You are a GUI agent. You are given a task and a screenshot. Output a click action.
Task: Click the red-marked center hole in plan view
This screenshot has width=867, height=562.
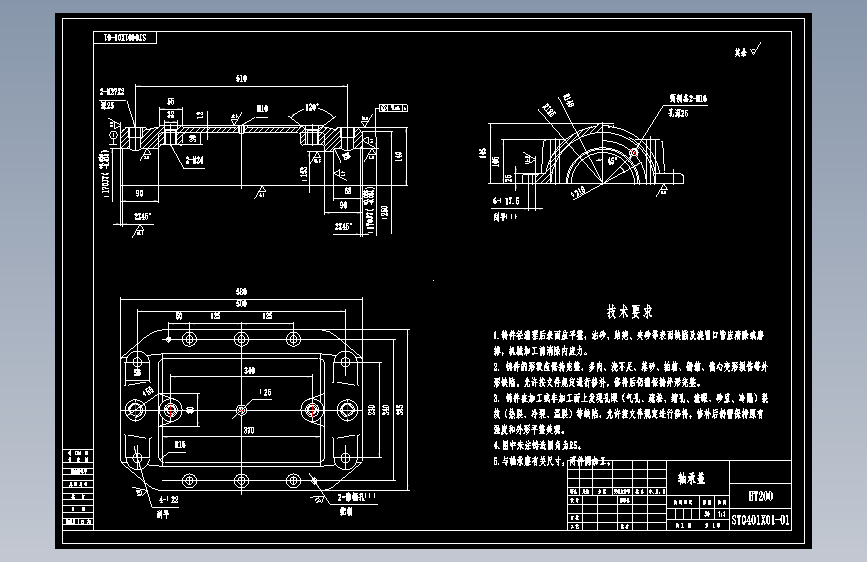coord(241,410)
